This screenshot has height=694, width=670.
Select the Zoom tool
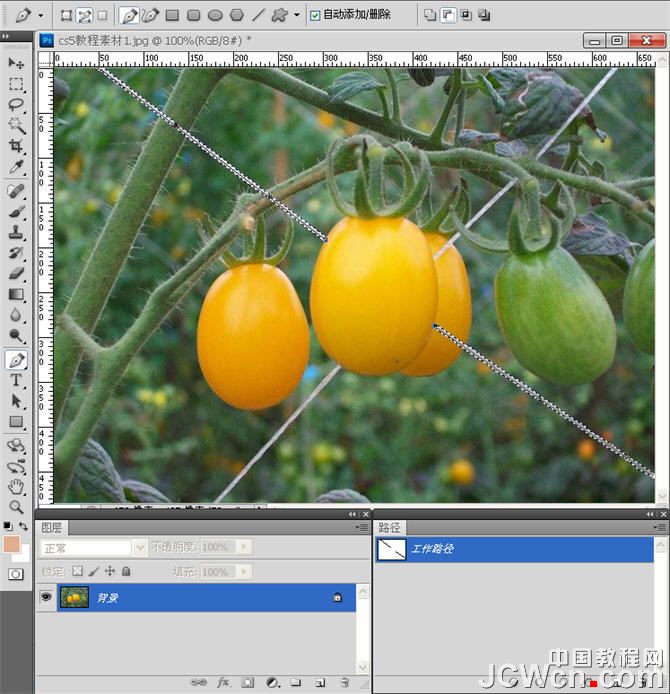(x=16, y=507)
